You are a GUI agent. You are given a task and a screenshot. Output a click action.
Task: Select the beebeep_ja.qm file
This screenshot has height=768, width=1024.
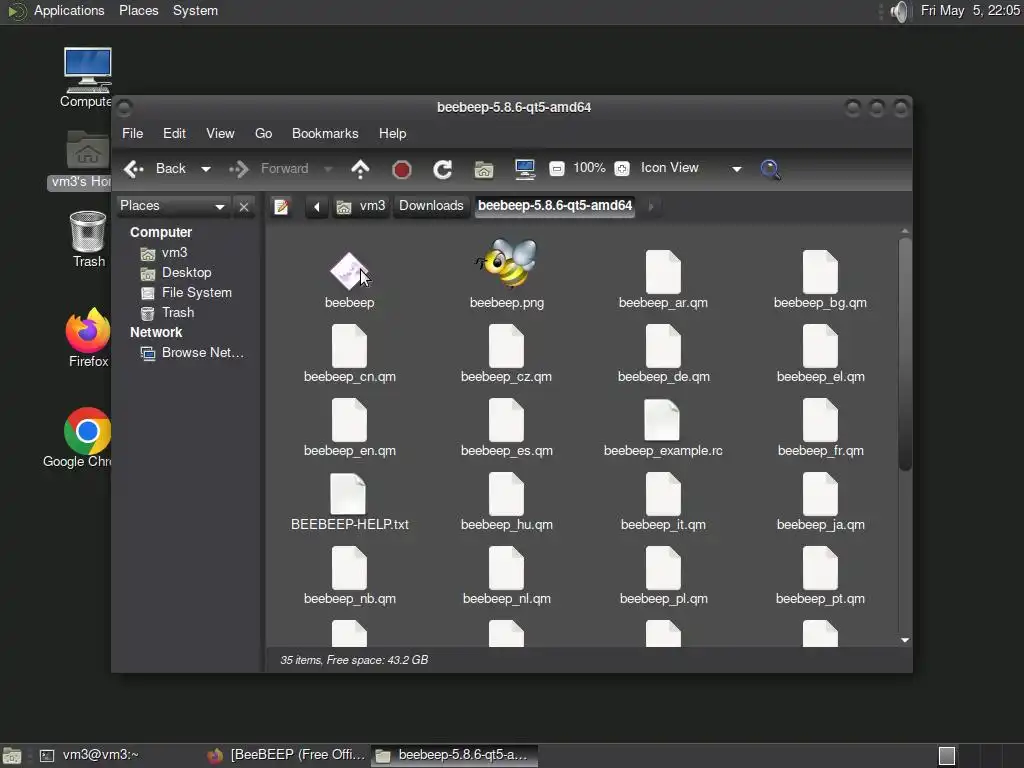pos(820,501)
